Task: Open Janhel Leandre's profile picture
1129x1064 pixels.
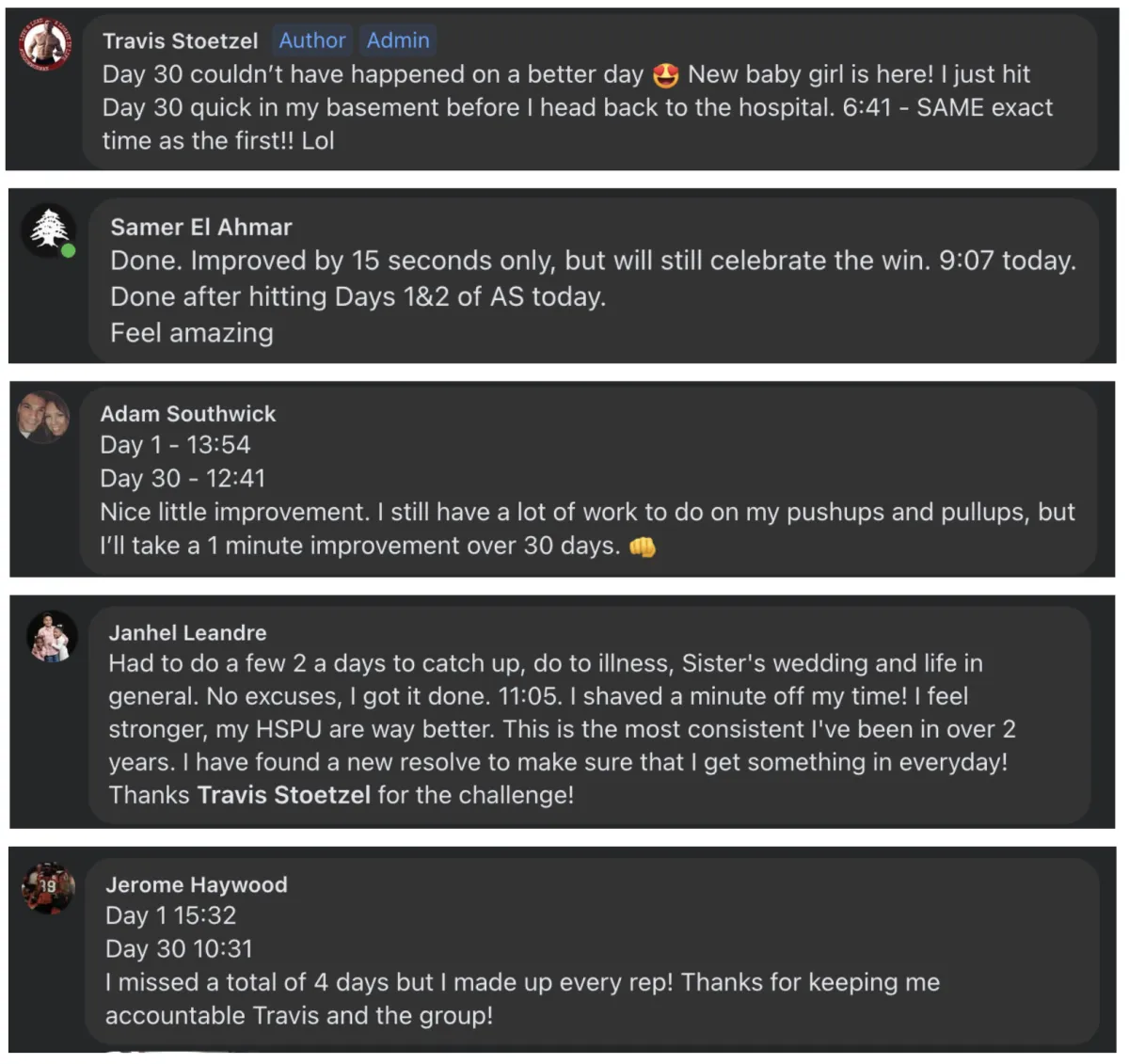Action: point(51,636)
